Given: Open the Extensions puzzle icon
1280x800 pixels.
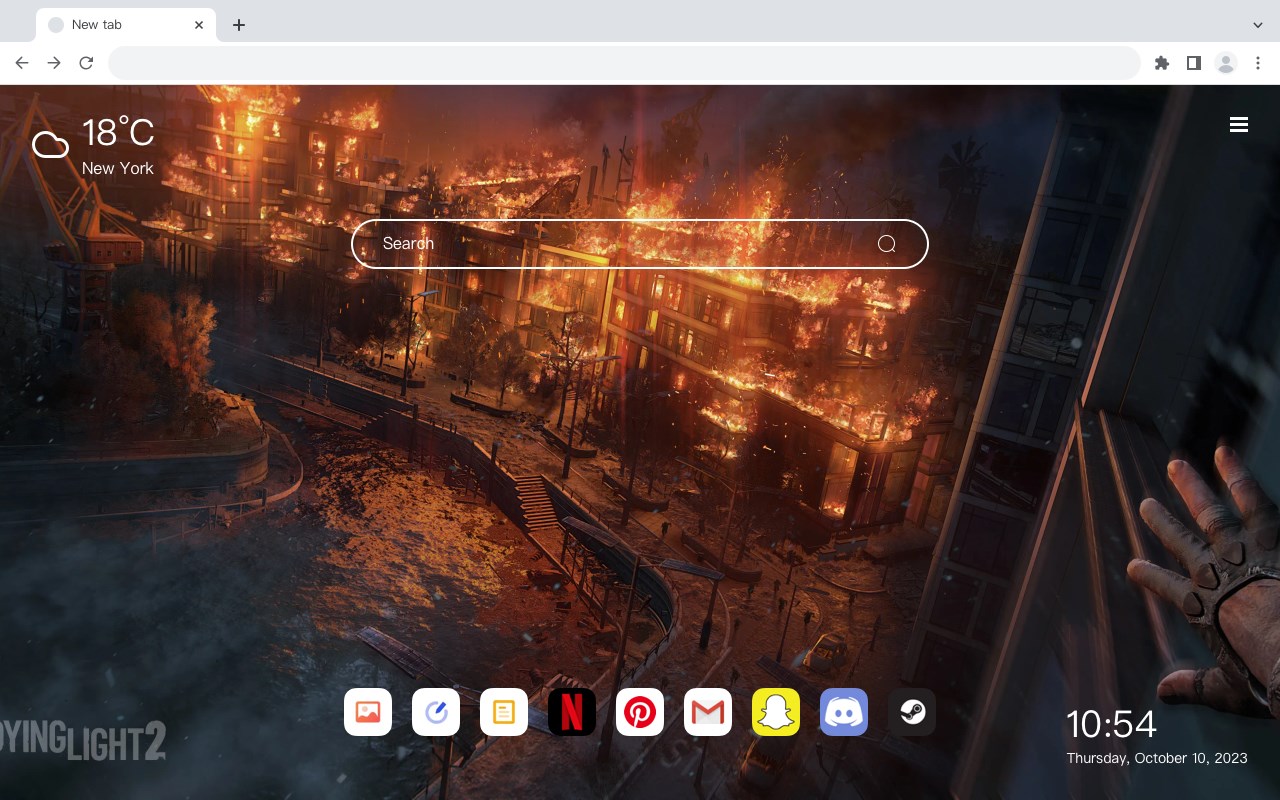Looking at the screenshot, I should pyautogui.click(x=1161, y=63).
